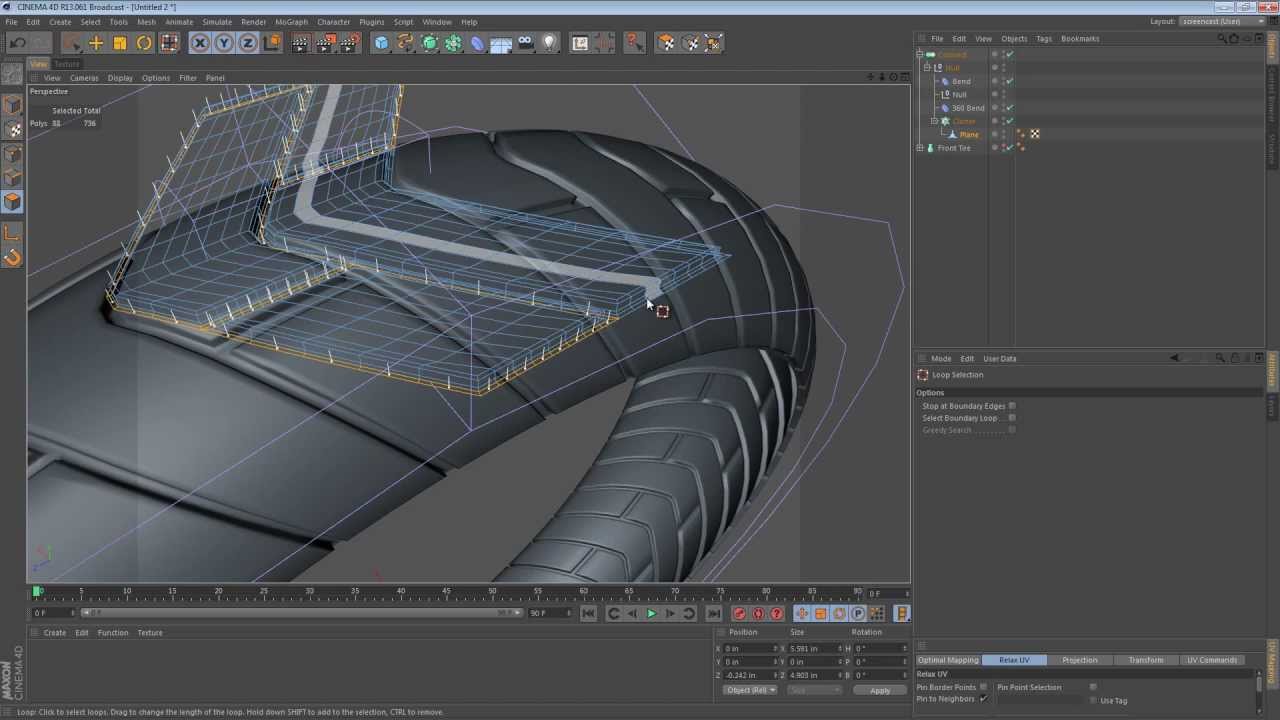Toggle X axis lock
1280x720 pixels.
click(x=200, y=42)
